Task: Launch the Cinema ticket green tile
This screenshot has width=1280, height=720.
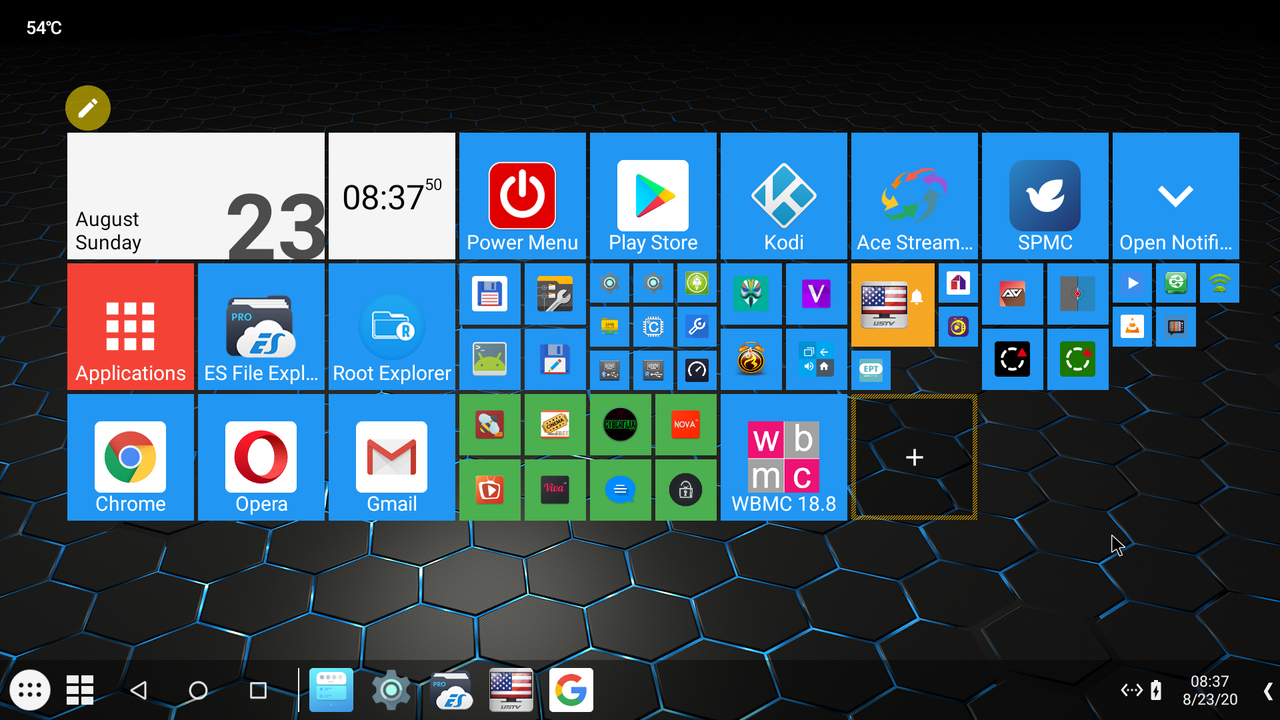Action: [x=555, y=425]
